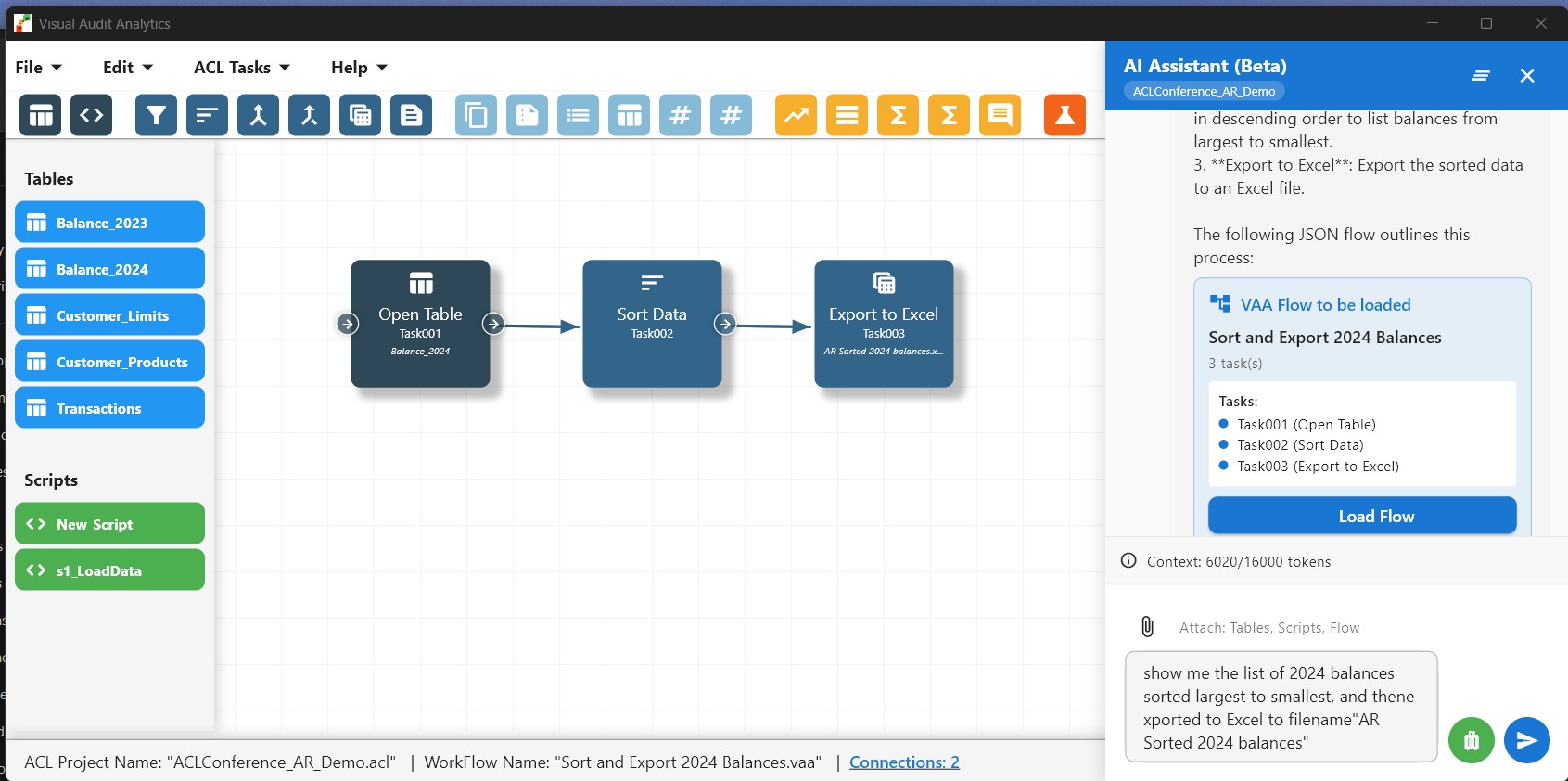Click the sort data toolbar icon
The width and height of the screenshot is (1568, 781).
[x=207, y=115]
